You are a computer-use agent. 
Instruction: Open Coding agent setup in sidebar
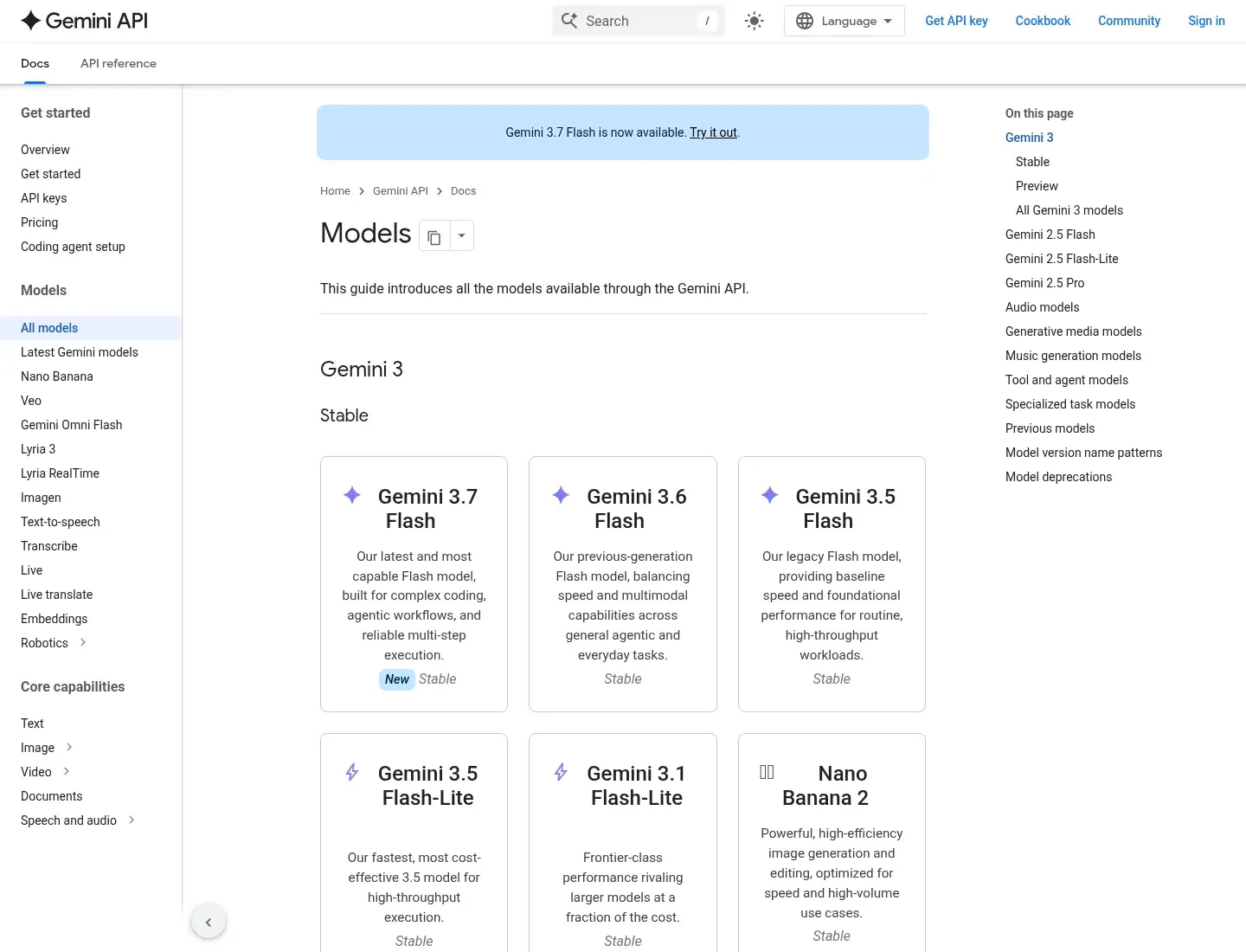click(73, 247)
